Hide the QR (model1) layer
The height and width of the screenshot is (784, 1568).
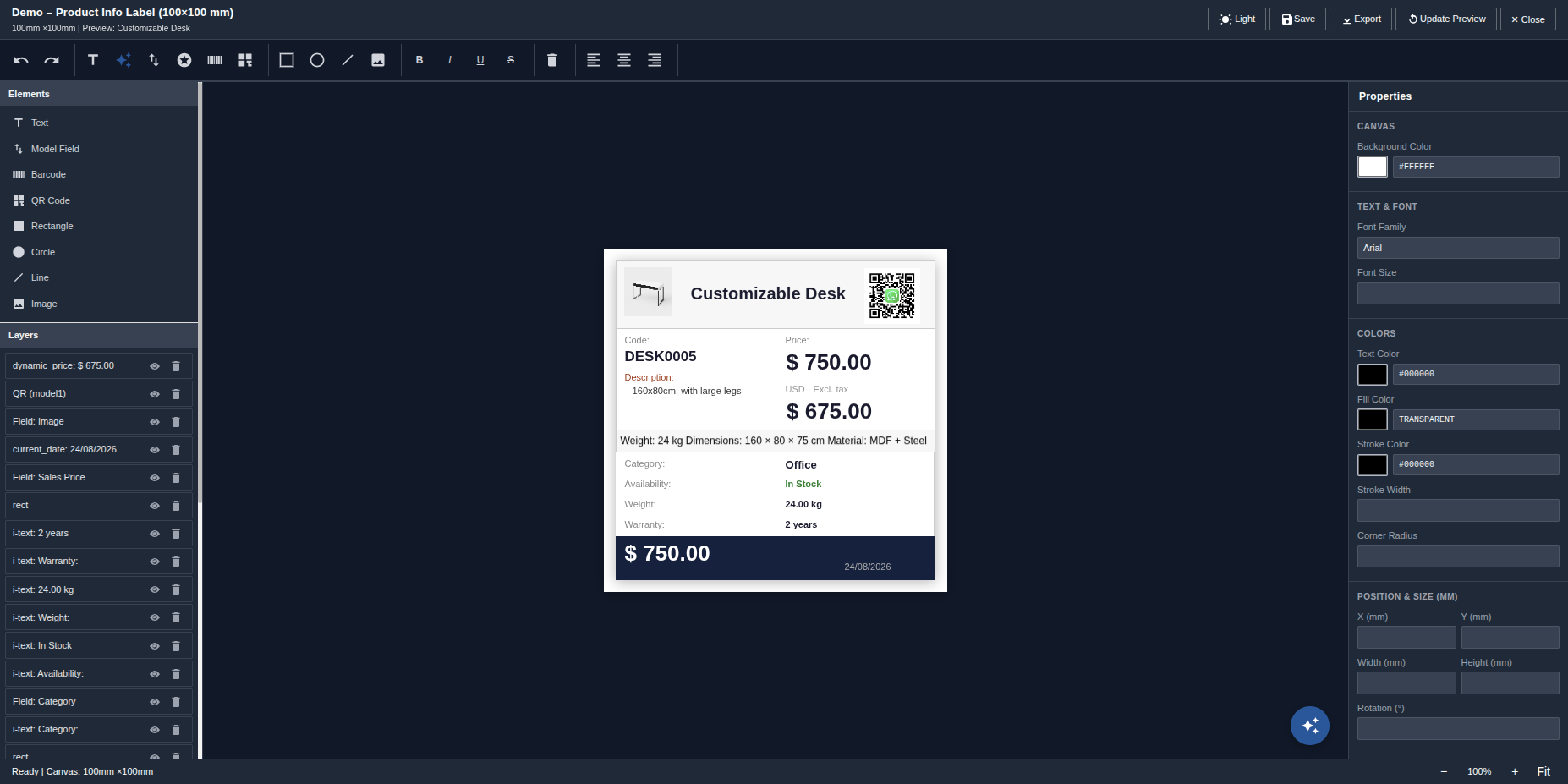click(155, 394)
